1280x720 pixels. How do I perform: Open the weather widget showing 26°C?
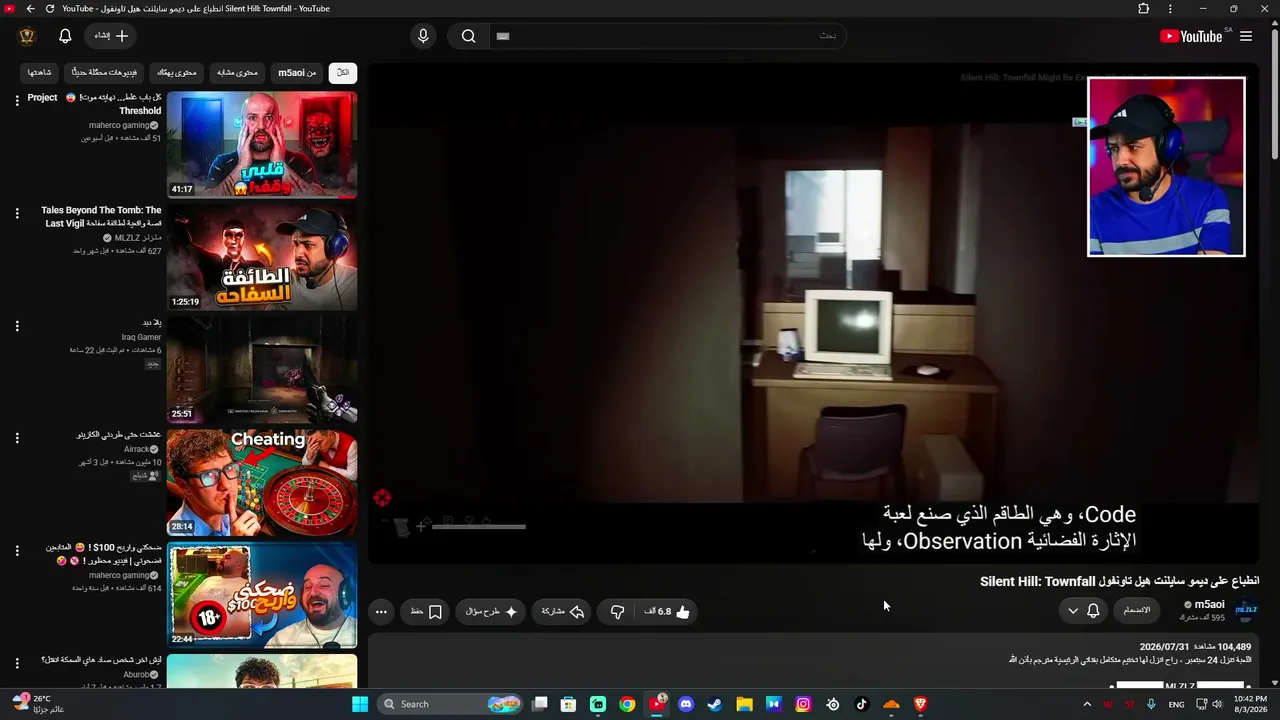tap(37, 704)
